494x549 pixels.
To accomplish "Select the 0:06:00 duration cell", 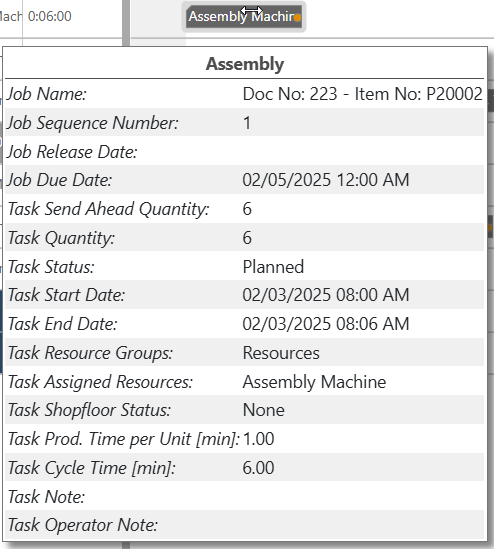I will (x=49, y=16).
